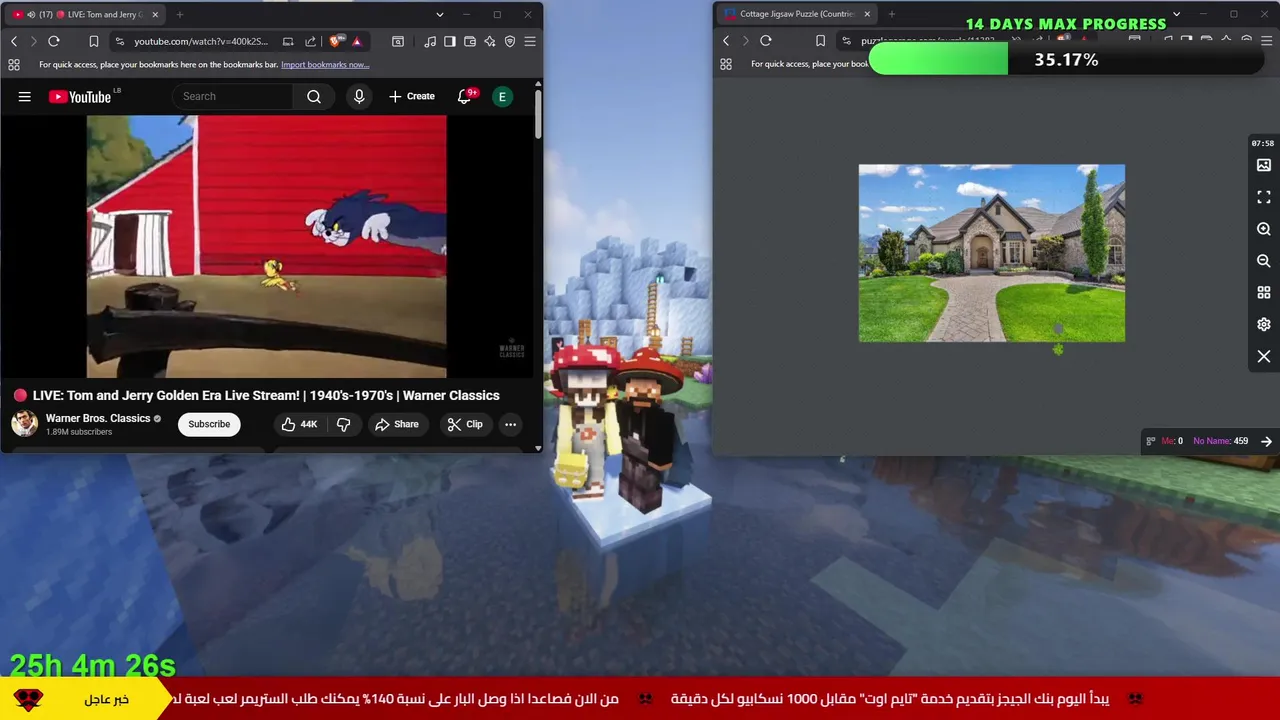Open site settings icon in YouTube address bar
Image resolution: width=1280 pixels, height=720 pixels.
click(120, 41)
